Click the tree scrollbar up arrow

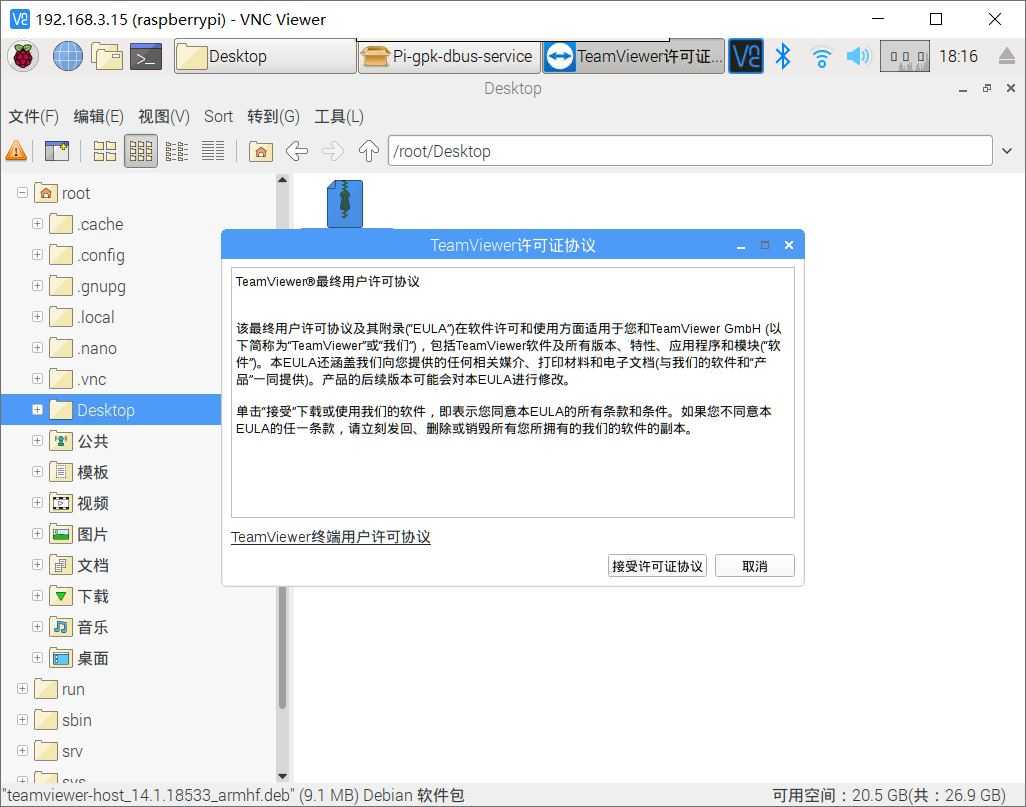tap(282, 179)
